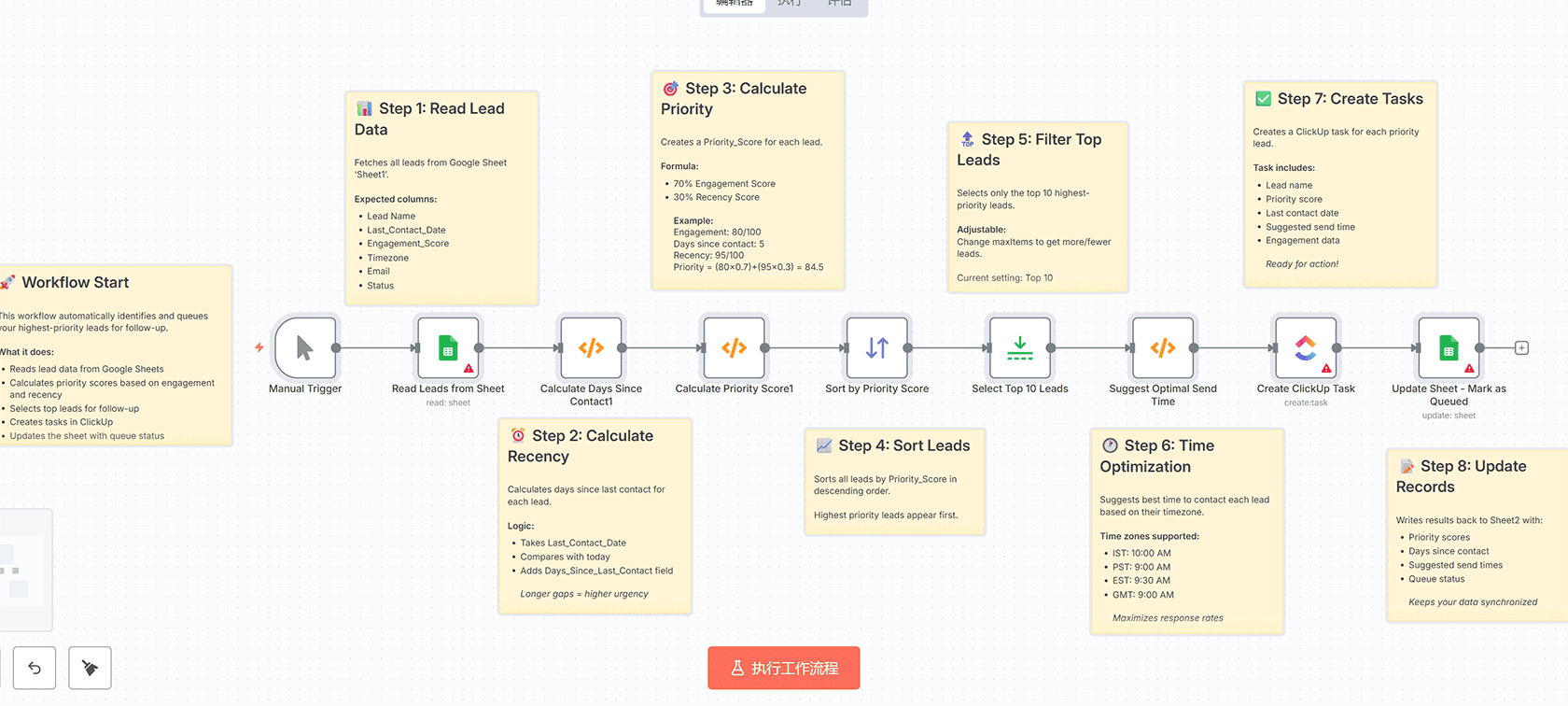
Task: Open the Select Top 10 Leads node
Action: click(x=1019, y=348)
